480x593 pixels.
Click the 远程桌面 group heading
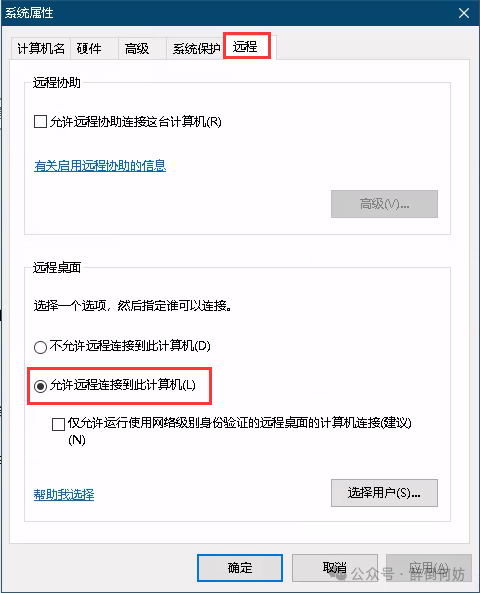57,267
